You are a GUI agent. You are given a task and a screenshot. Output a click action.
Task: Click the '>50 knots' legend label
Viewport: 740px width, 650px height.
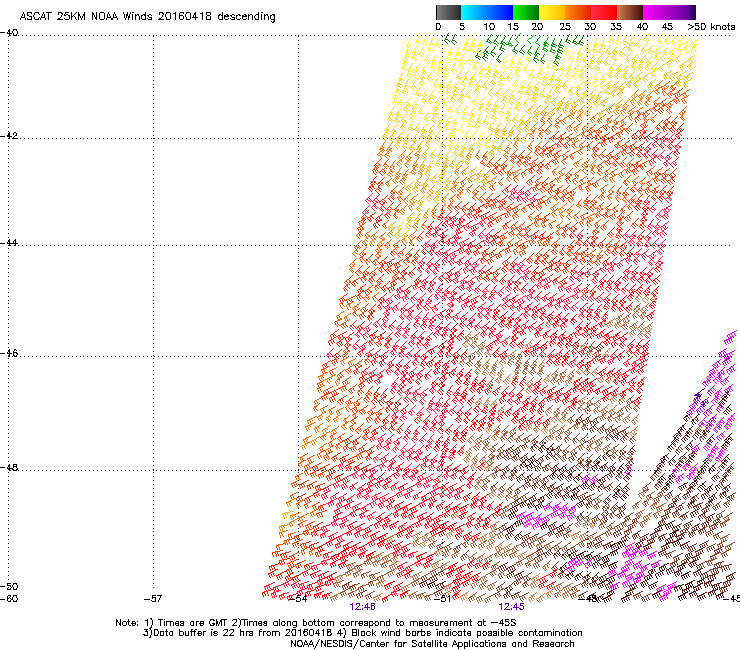[712, 27]
